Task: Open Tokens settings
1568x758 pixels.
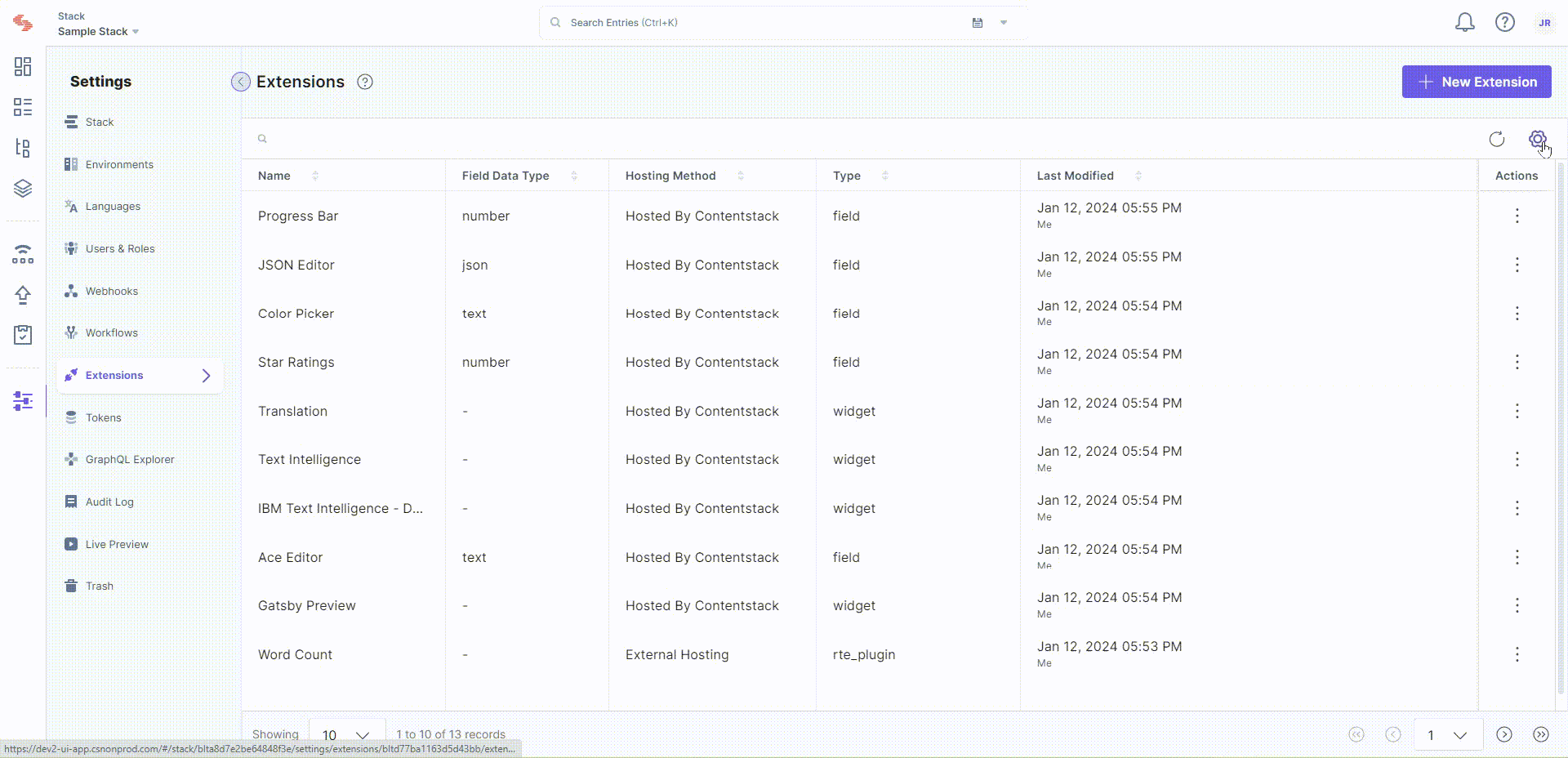Action: [x=140, y=417]
